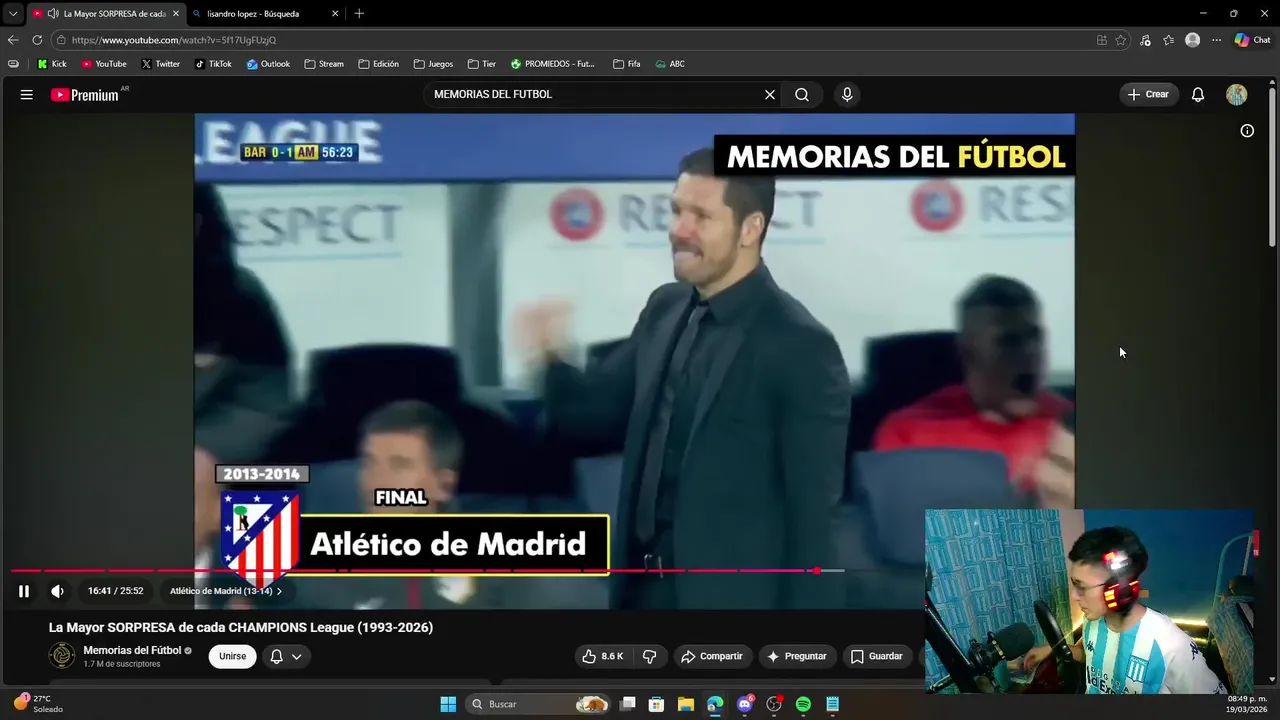Expand the Tier bookmarks folder
Image resolution: width=1280 pixels, height=720 pixels.
coord(481,64)
